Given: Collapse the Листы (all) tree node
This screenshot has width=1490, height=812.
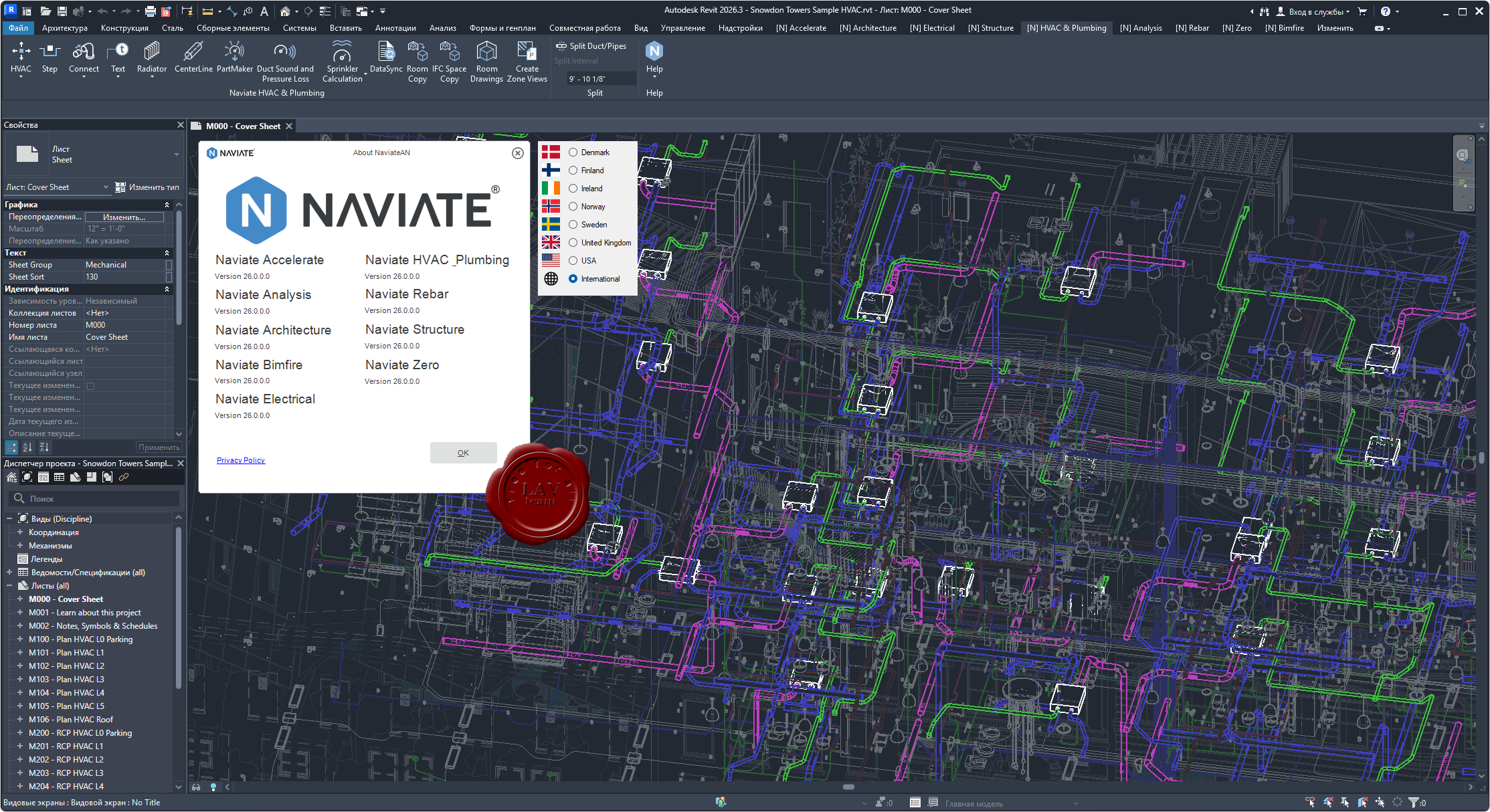Looking at the screenshot, I should [9, 586].
